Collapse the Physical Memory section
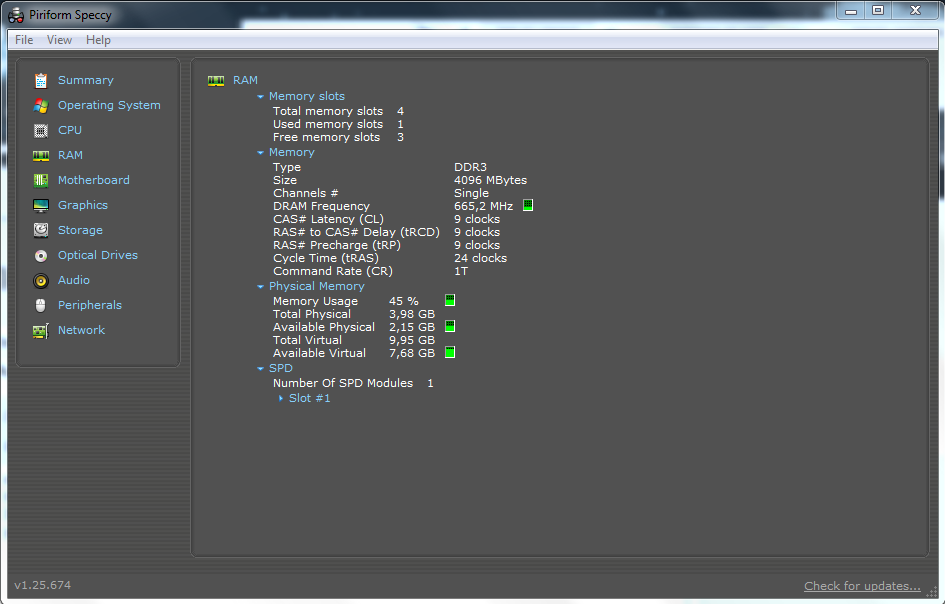Image resolution: width=945 pixels, height=604 pixels. (260, 286)
